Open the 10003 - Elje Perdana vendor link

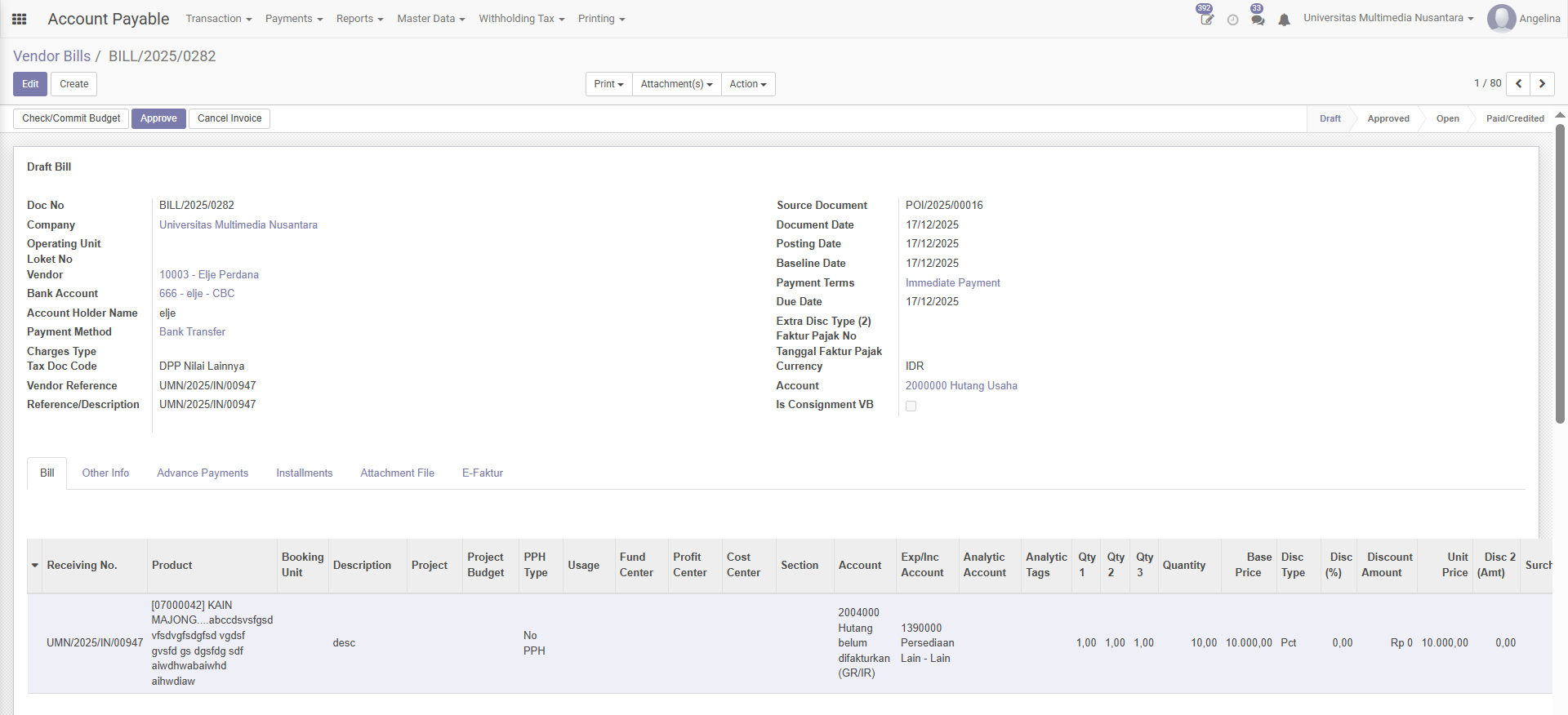209,274
